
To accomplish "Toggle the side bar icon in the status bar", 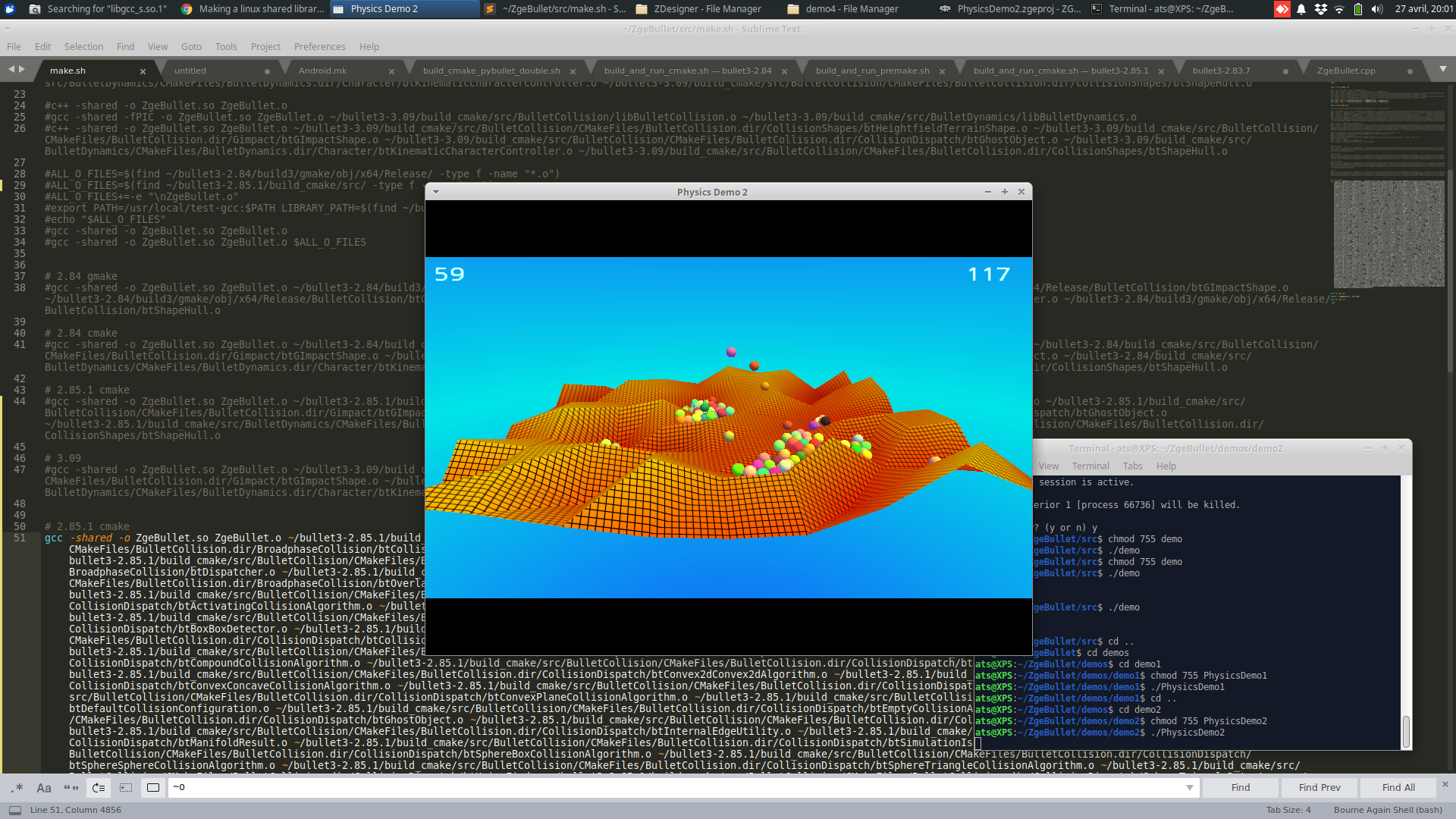I will point(15,810).
